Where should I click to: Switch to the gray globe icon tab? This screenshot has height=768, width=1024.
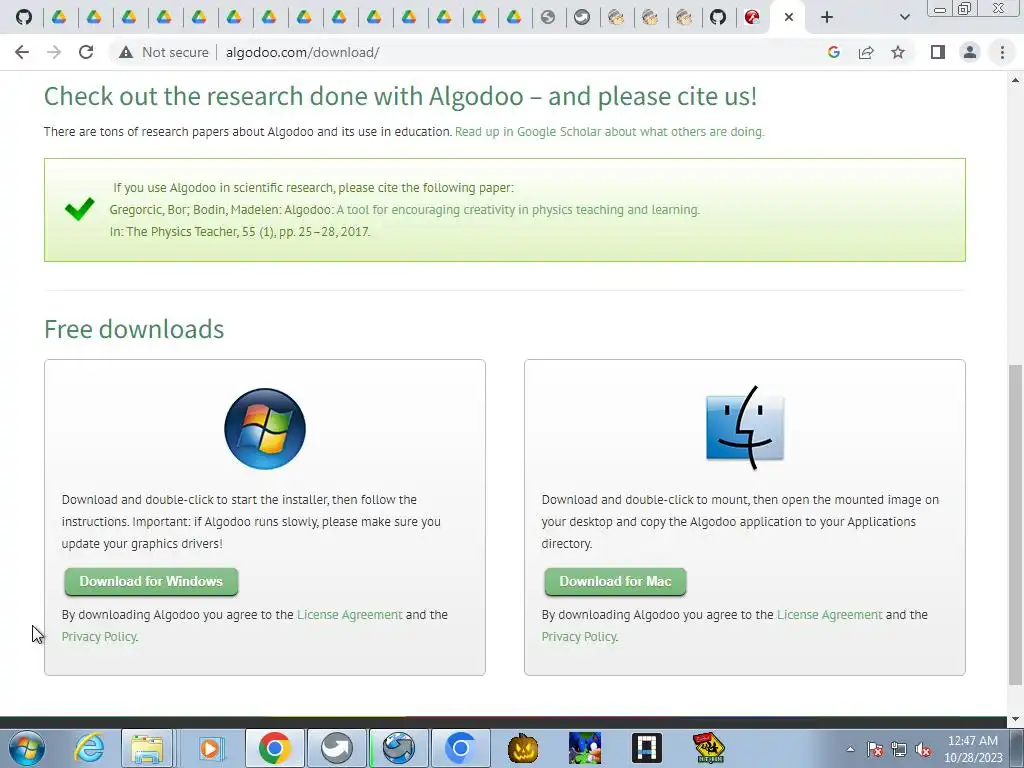pos(548,17)
